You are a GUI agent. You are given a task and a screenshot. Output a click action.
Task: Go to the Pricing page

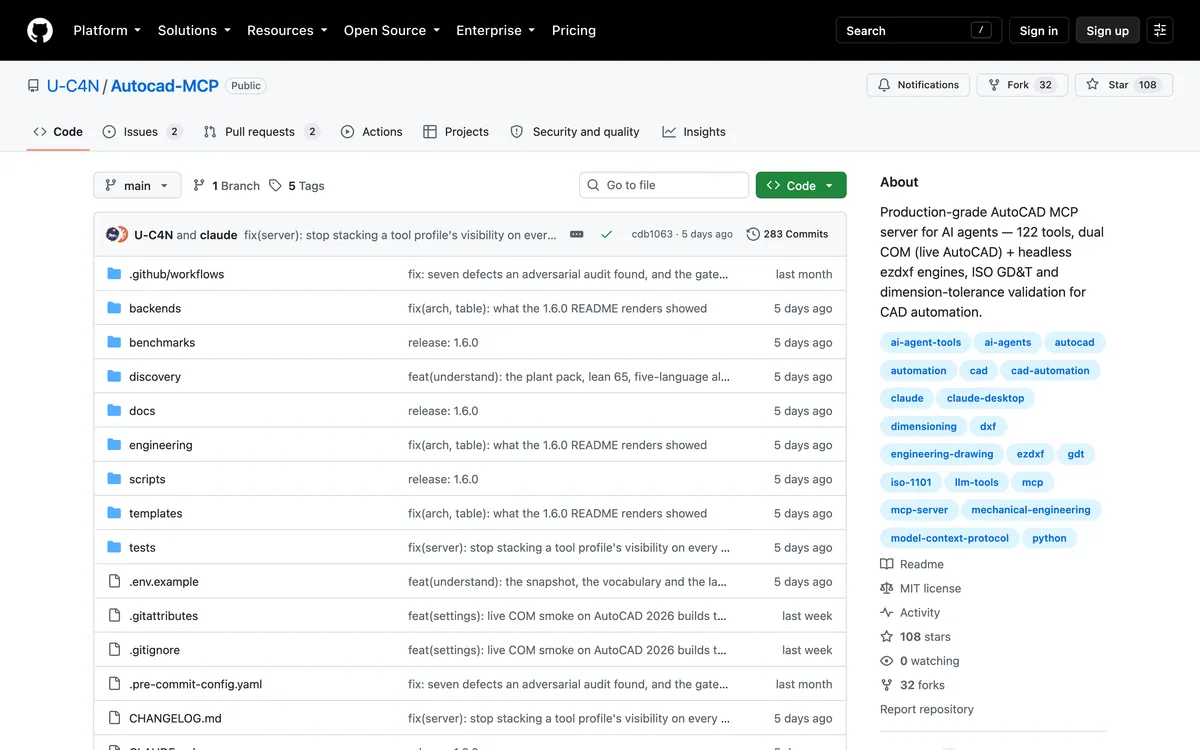(x=574, y=30)
